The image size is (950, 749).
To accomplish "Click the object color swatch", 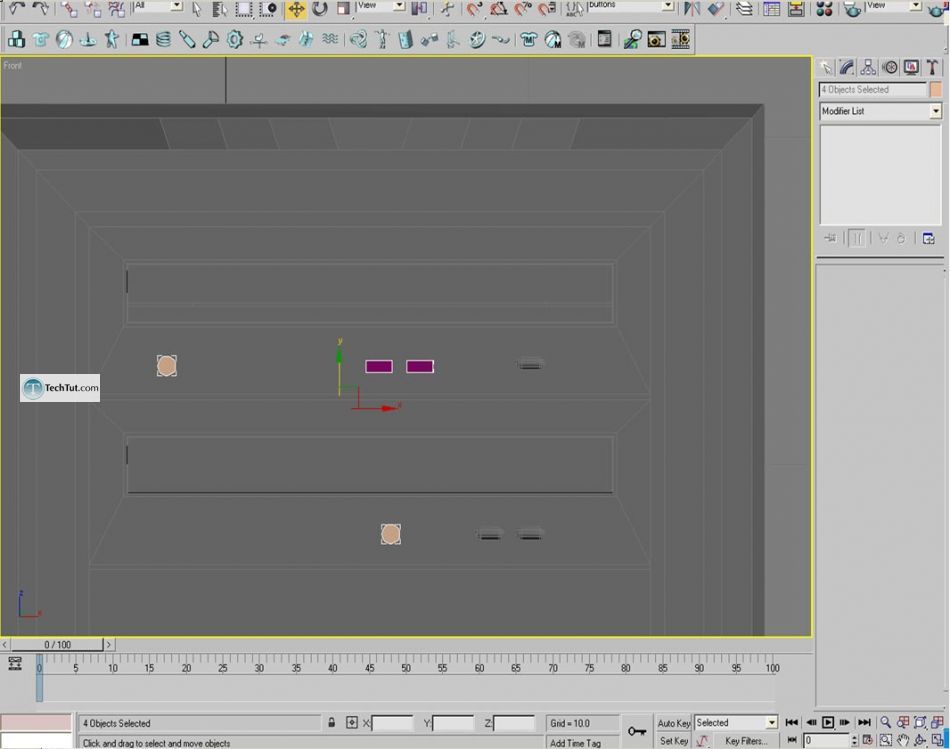I will pos(936,90).
